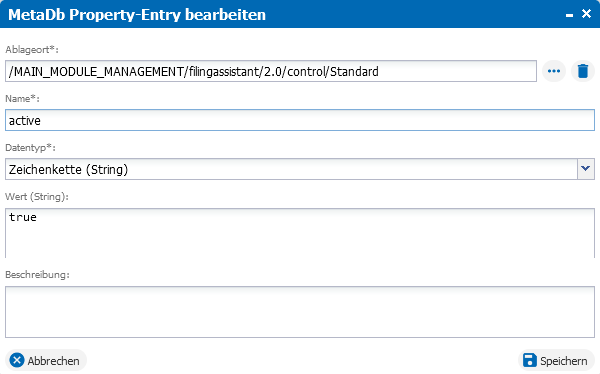Click the Datentyp label
Viewport: 600px width, 374px height.
(30, 147)
